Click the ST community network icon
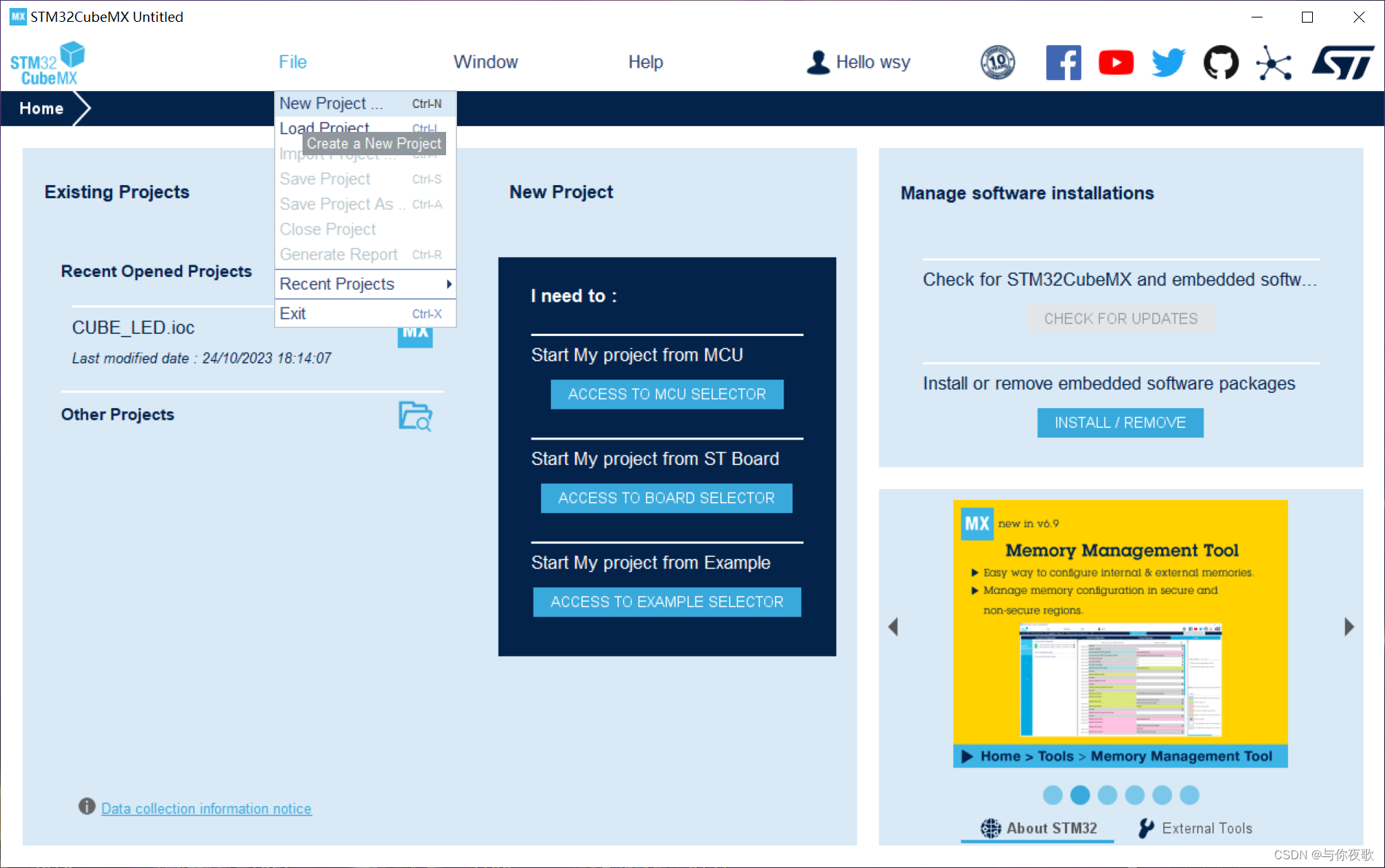Screen dimensions: 1385x868 click(x=1273, y=63)
